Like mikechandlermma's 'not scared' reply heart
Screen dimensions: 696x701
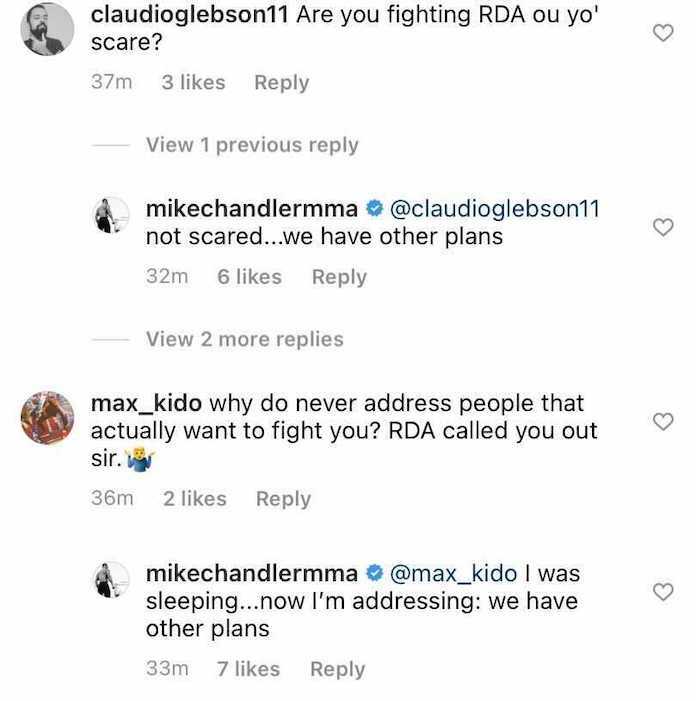click(662, 227)
